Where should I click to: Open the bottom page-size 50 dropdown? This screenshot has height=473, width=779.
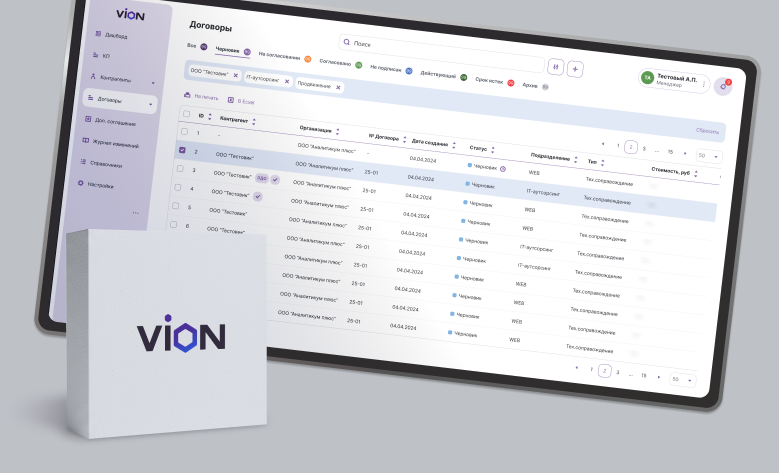point(683,380)
